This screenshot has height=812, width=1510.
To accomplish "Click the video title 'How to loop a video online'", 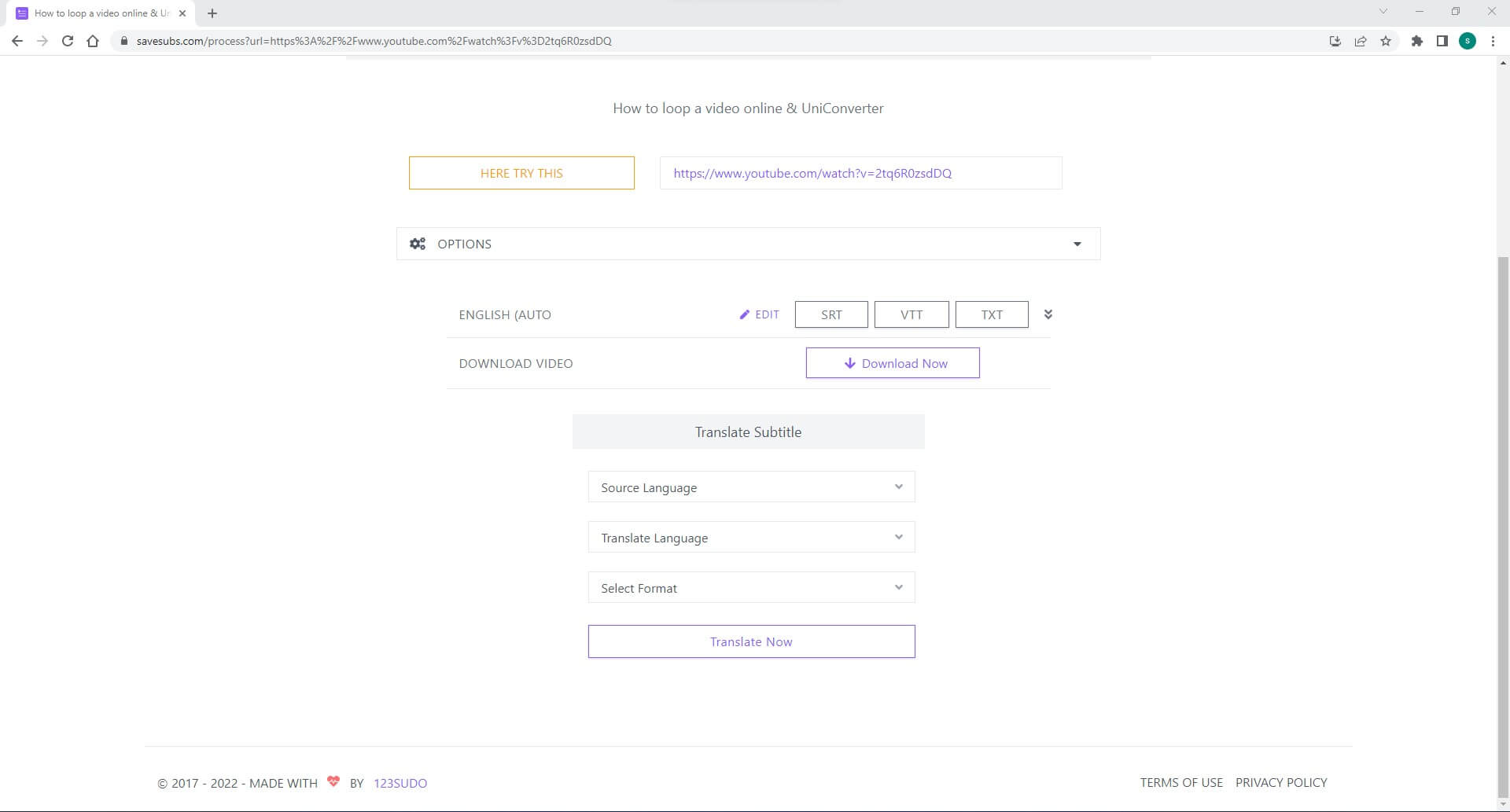I will tap(748, 108).
